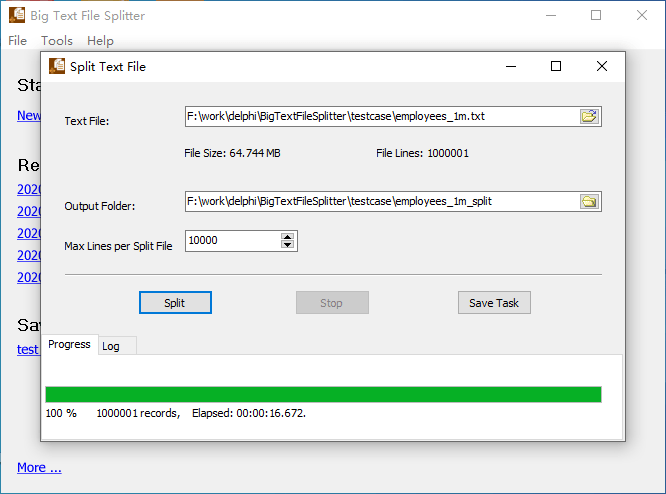
Task: Click the Big Text File Splitter app icon
Action: point(17,15)
